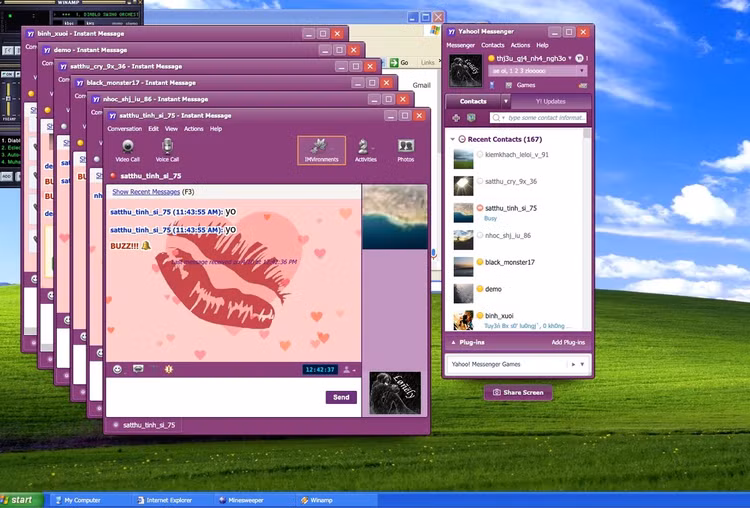Open the Actions menu in Yahoo Messenger
Image resolution: width=750 pixels, height=508 pixels.
520,45
